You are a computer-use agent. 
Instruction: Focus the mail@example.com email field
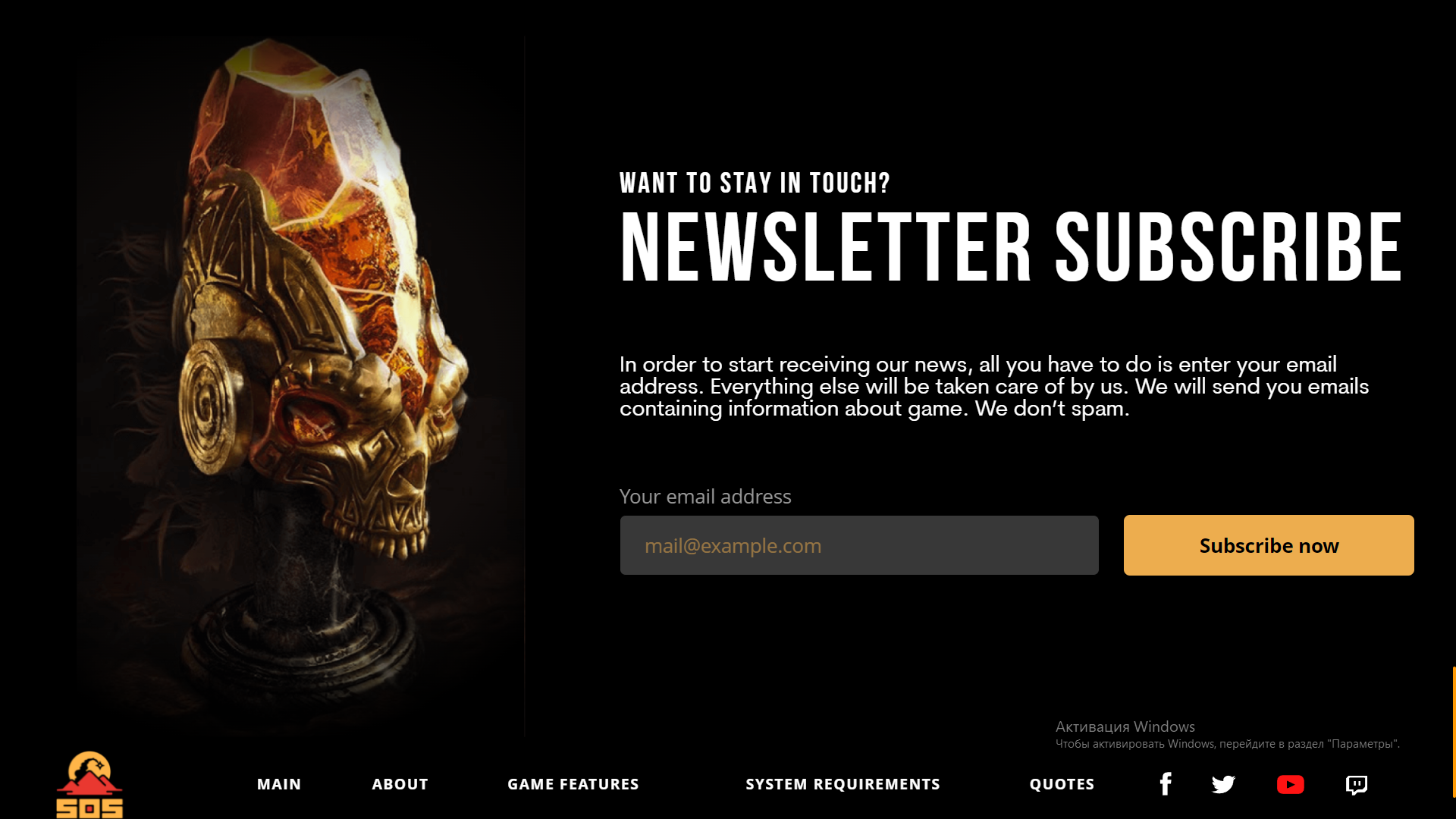point(859,545)
